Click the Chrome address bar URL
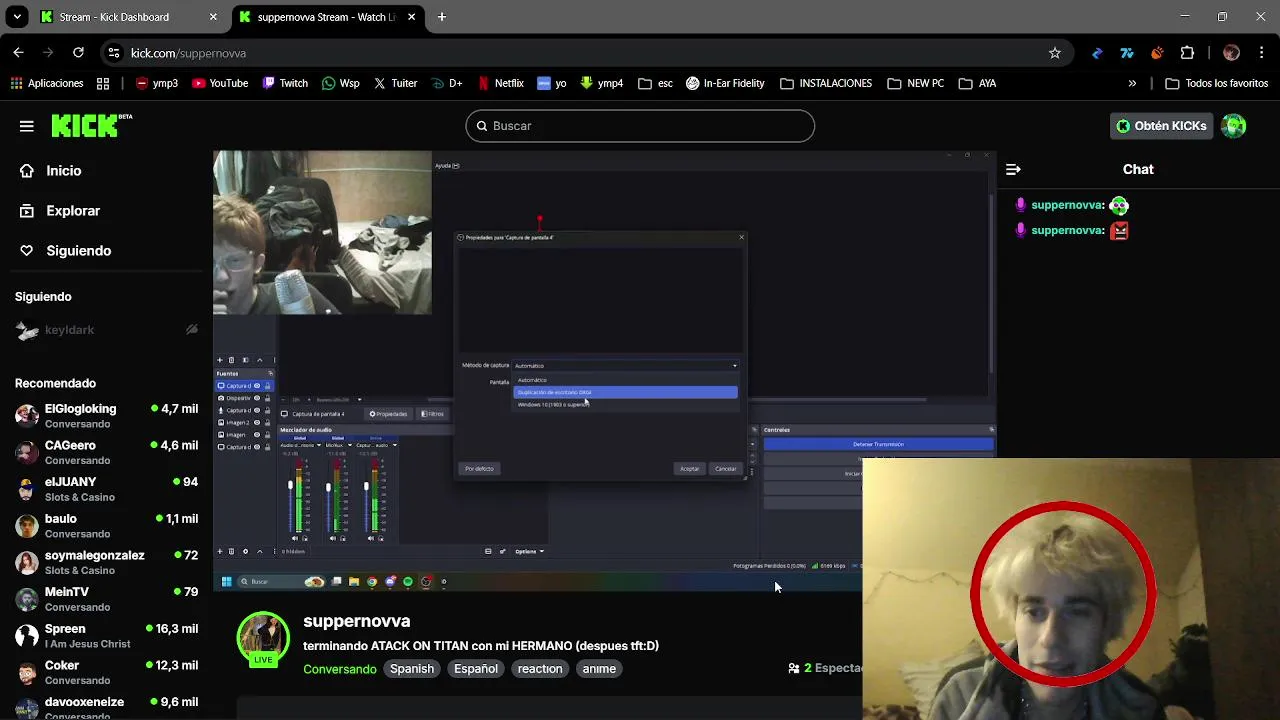Image resolution: width=1280 pixels, height=720 pixels. pos(188,53)
